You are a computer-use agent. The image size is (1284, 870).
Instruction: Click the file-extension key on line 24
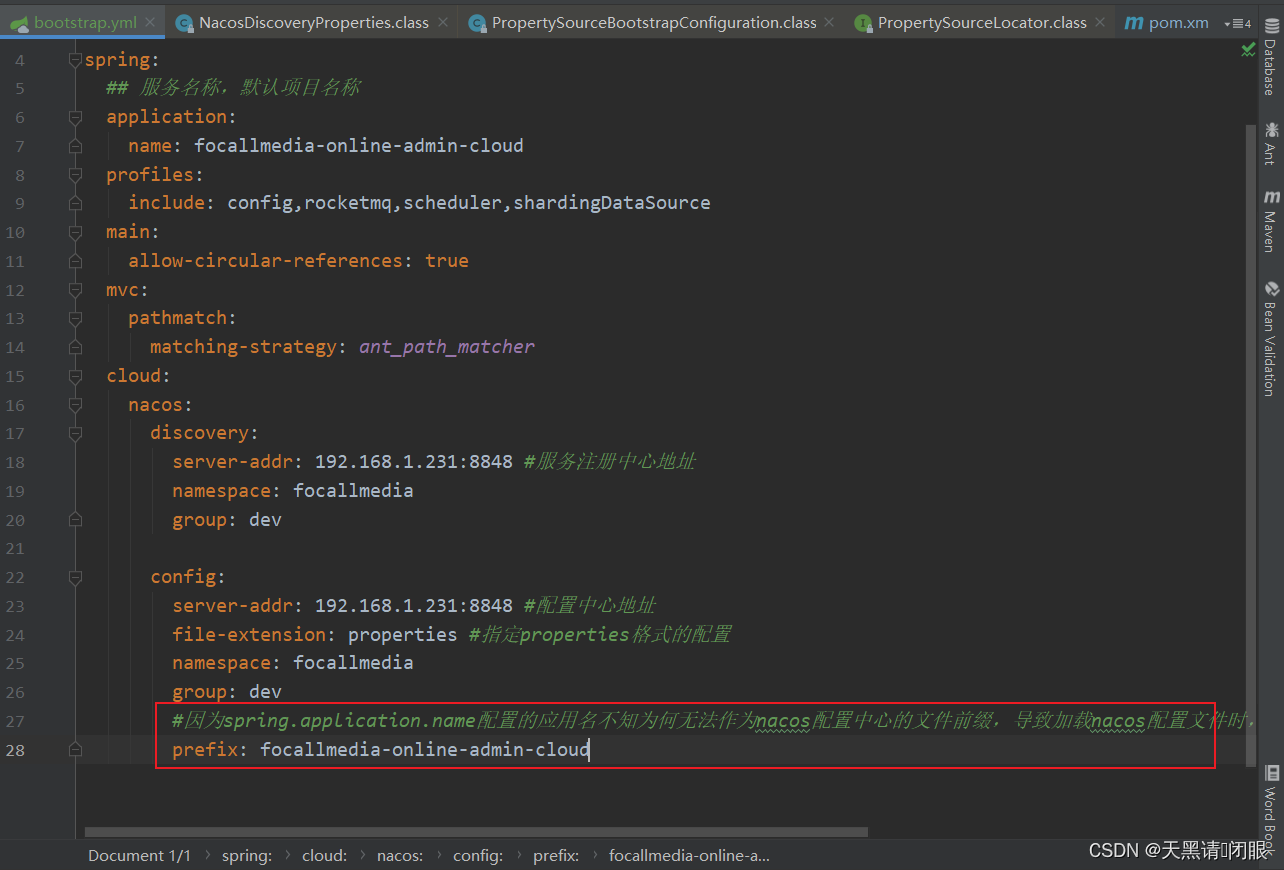pos(249,635)
